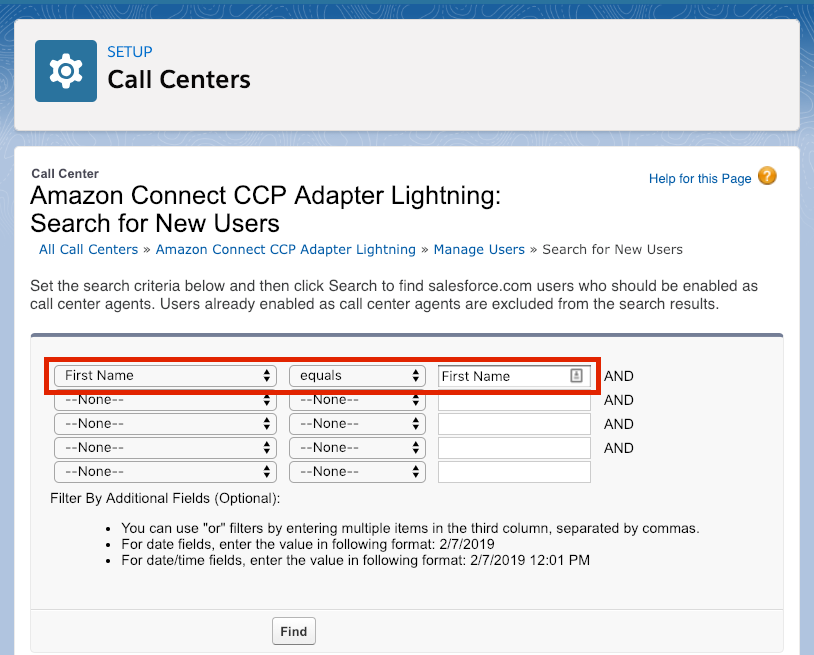Open fifth row field --None-- dropdown

165,472
